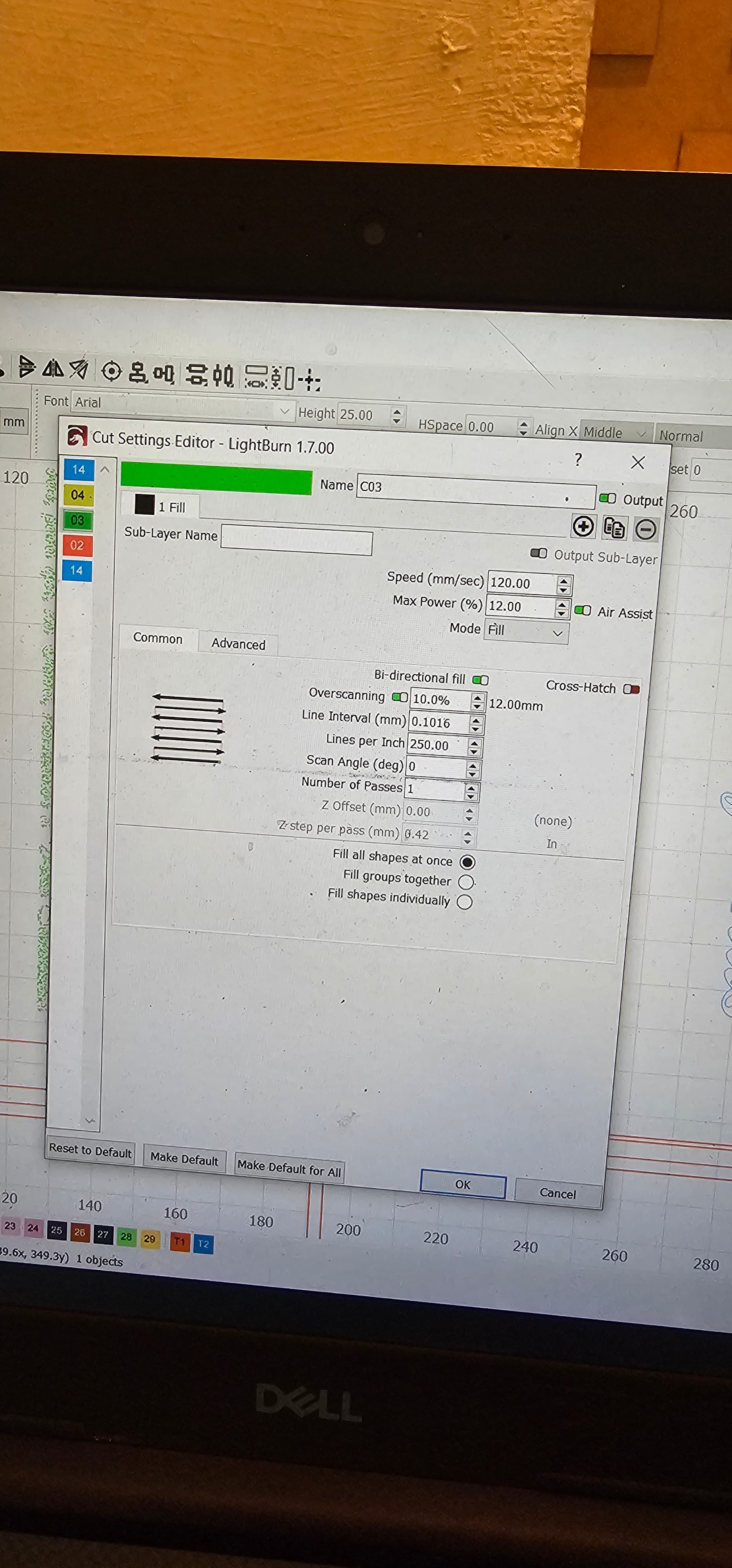Toggle the Output switch for layer C03

click(607, 498)
